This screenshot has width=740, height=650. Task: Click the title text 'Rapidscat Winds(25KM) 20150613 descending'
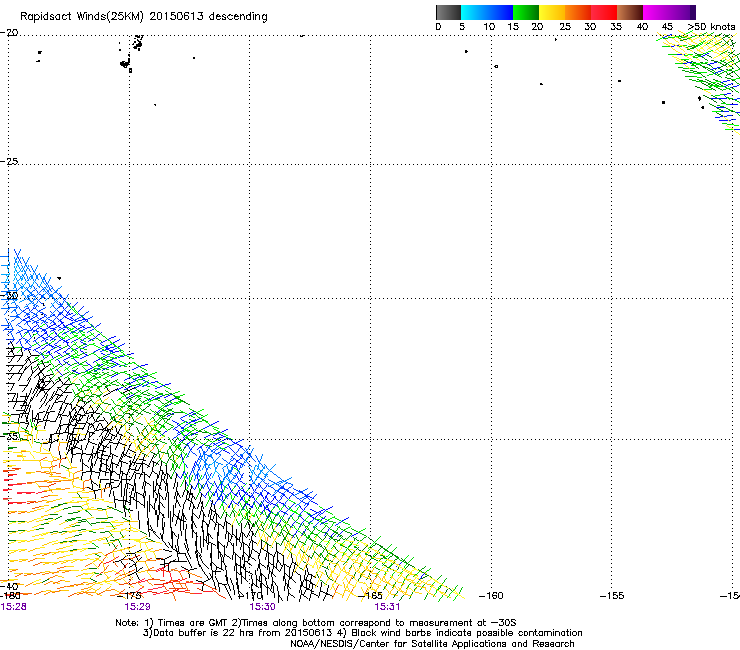point(143,17)
